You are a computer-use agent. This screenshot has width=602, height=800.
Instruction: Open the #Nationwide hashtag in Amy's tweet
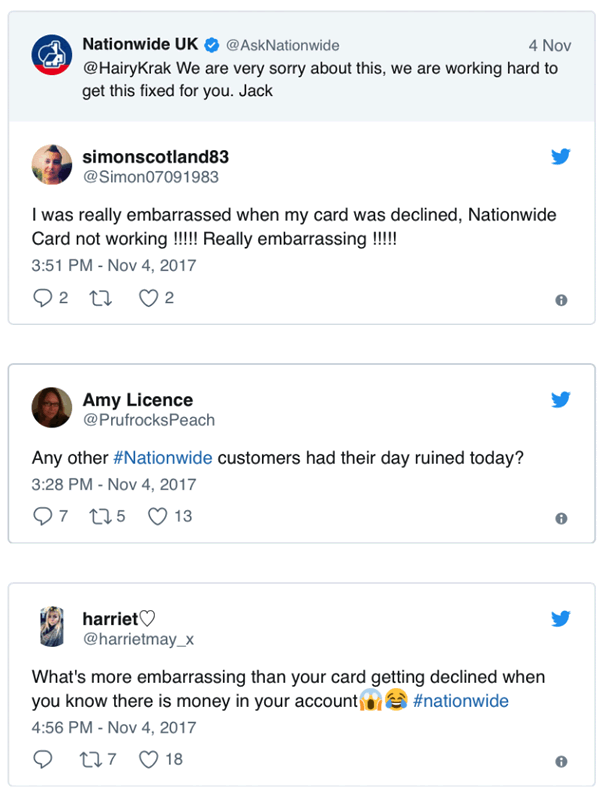click(x=162, y=458)
